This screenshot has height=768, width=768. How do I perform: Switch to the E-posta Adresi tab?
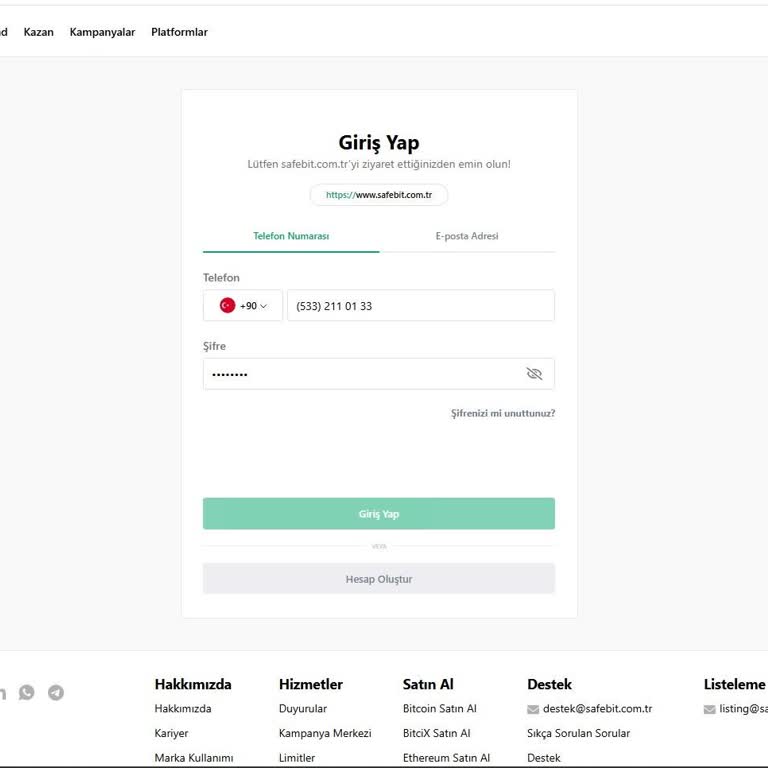[467, 237]
